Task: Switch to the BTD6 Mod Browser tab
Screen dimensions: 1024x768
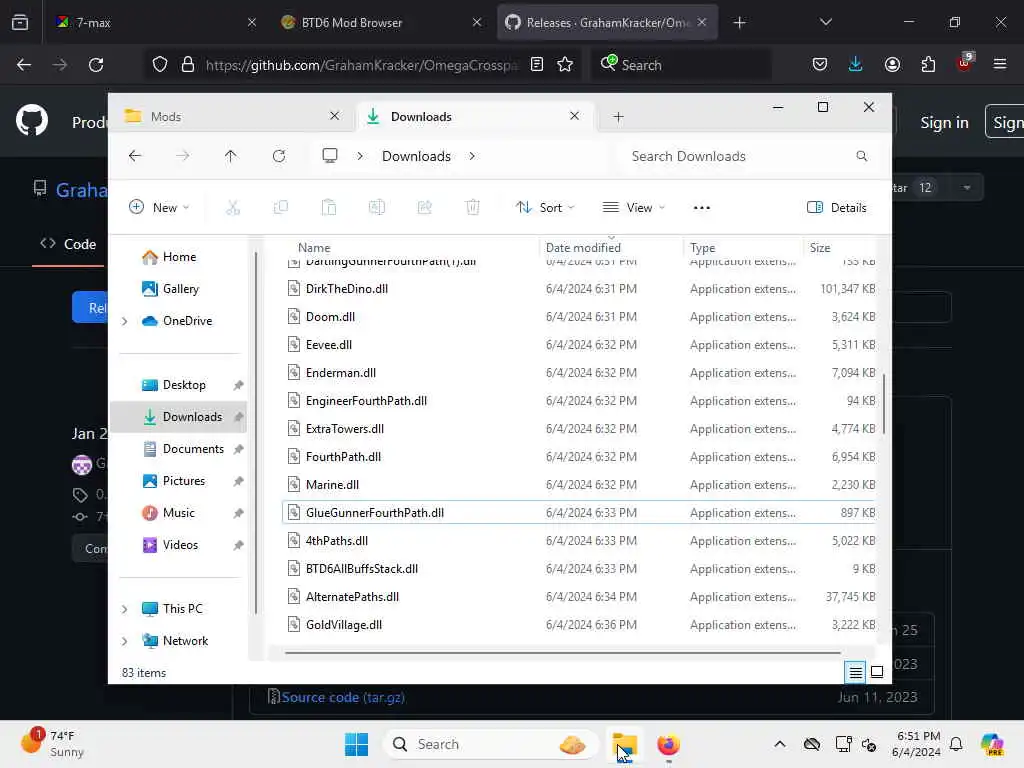Action: pyautogui.click(x=381, y=23)
